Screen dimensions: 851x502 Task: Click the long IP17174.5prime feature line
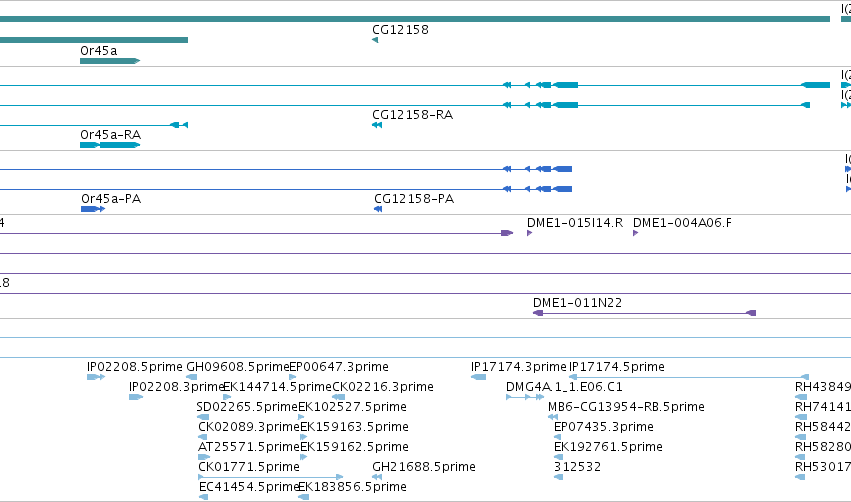tap(689, 377)
